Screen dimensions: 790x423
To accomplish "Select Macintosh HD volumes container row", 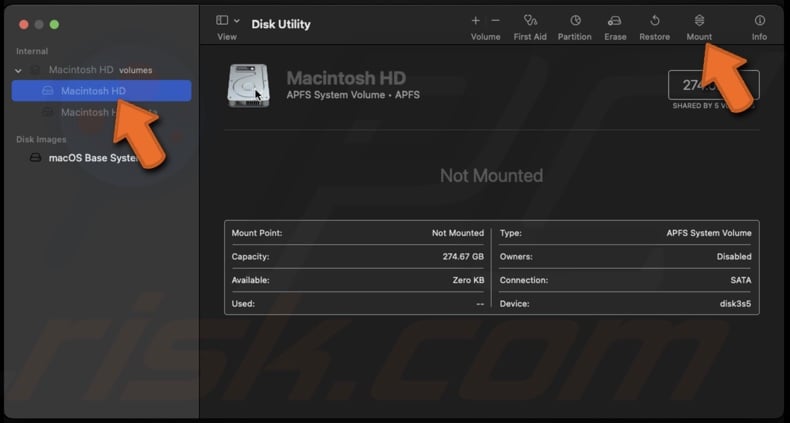I will pyautogui.click(x=101, y=70).
